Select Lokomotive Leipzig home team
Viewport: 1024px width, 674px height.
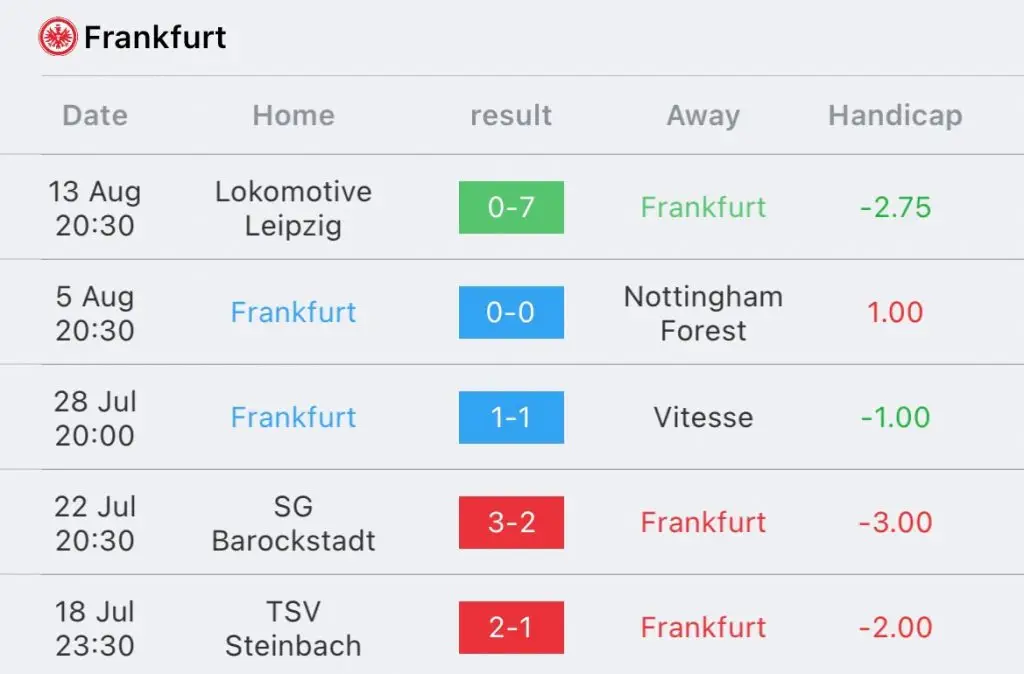pos(293,208)
